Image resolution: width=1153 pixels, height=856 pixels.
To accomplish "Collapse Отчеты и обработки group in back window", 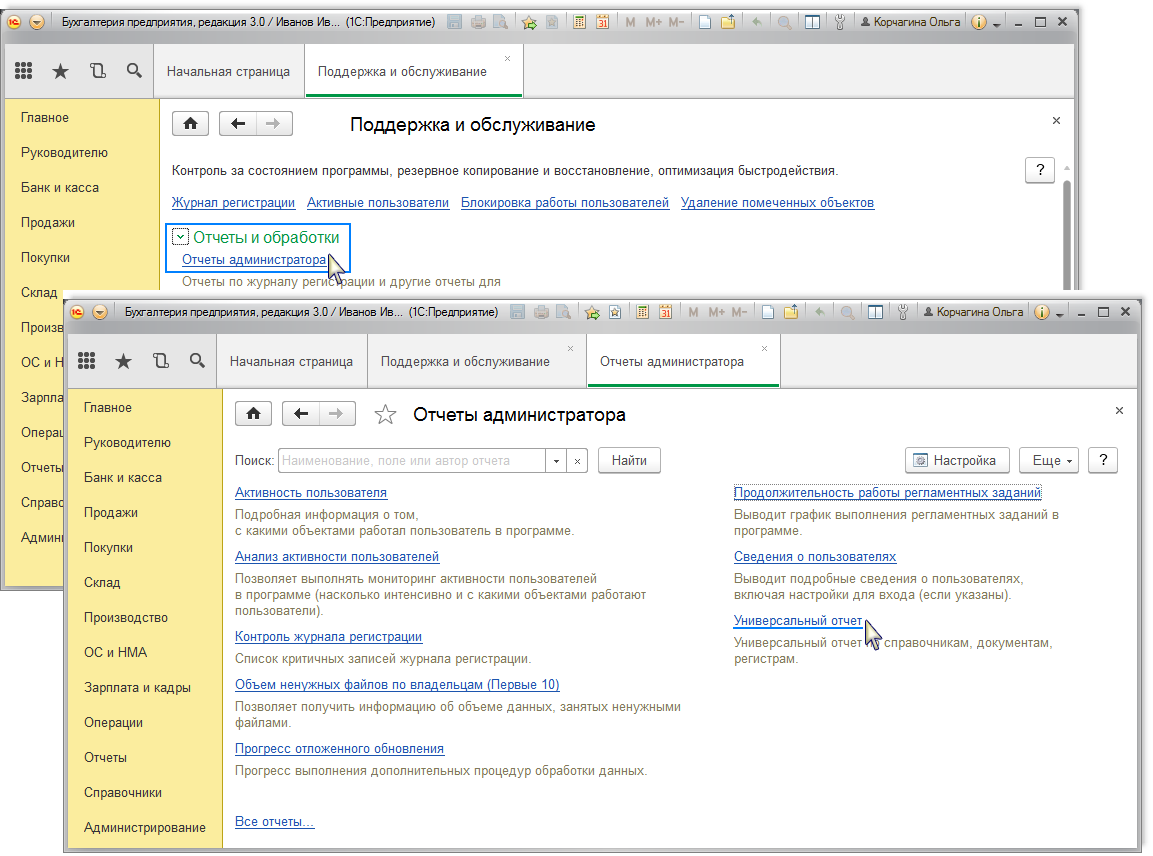I will point(180,237).
